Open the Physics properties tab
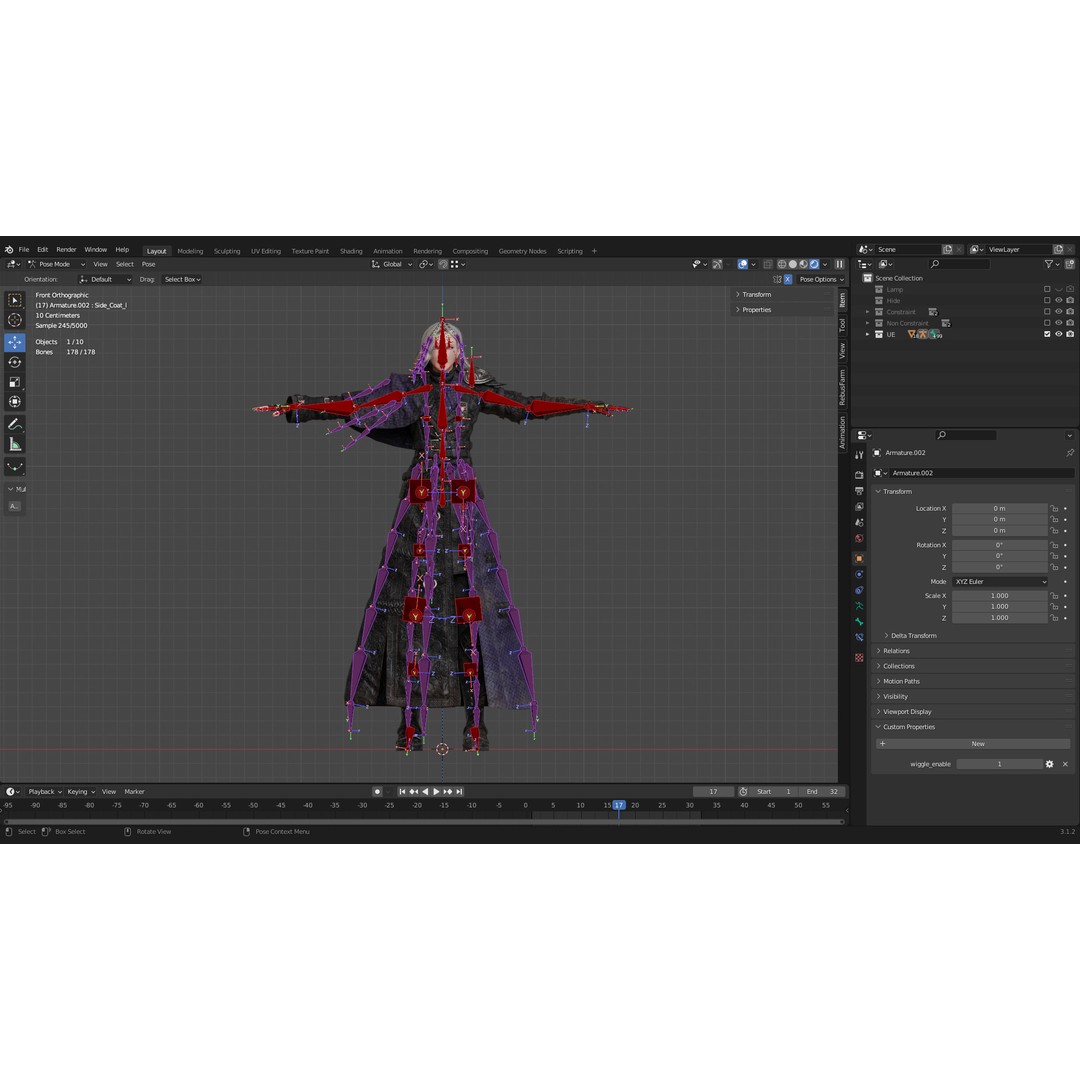 (859, 574)
